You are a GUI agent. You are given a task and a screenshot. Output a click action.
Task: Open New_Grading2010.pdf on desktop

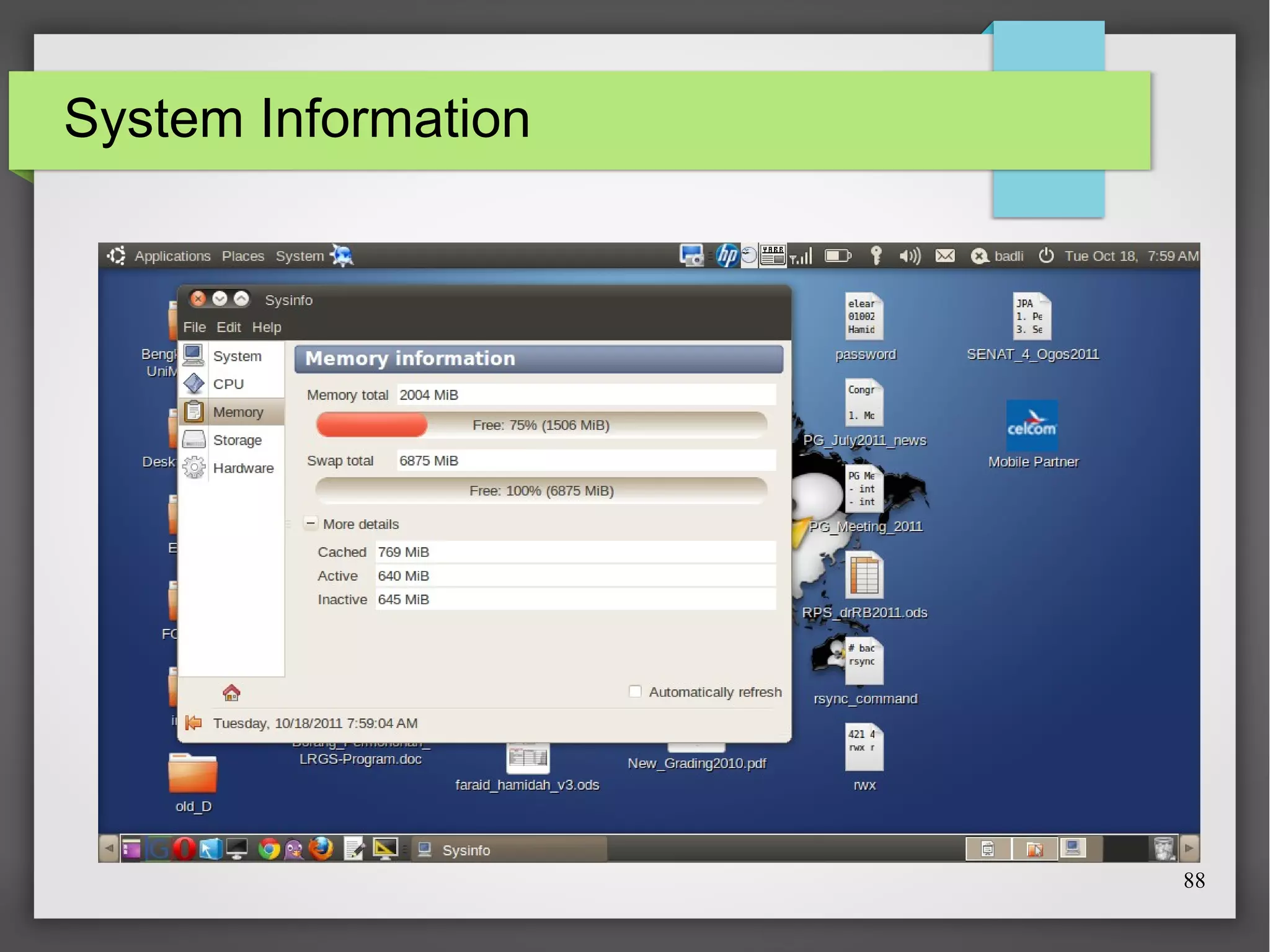pos(696,763)
